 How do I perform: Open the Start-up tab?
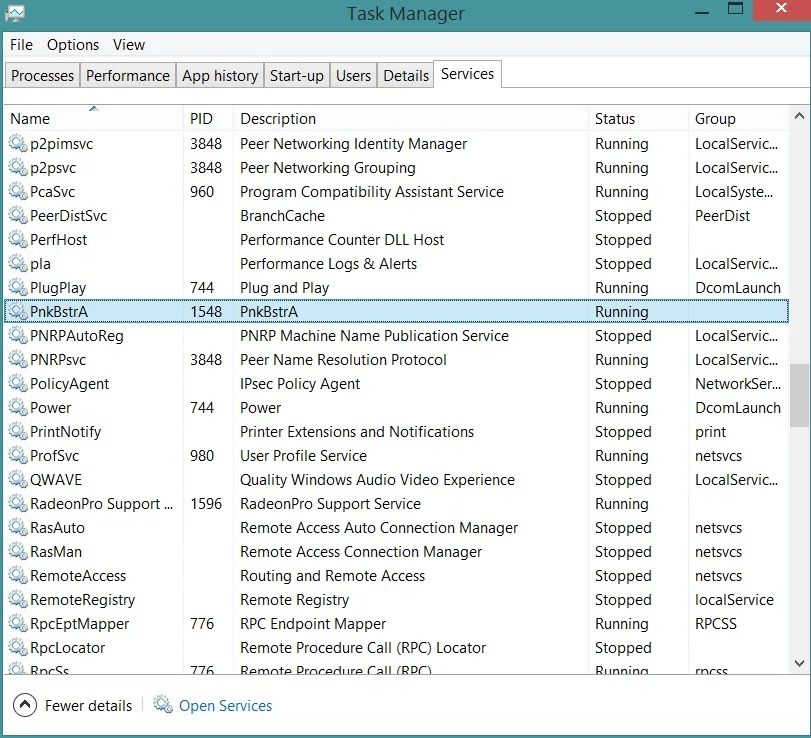(x=297, y=76)
